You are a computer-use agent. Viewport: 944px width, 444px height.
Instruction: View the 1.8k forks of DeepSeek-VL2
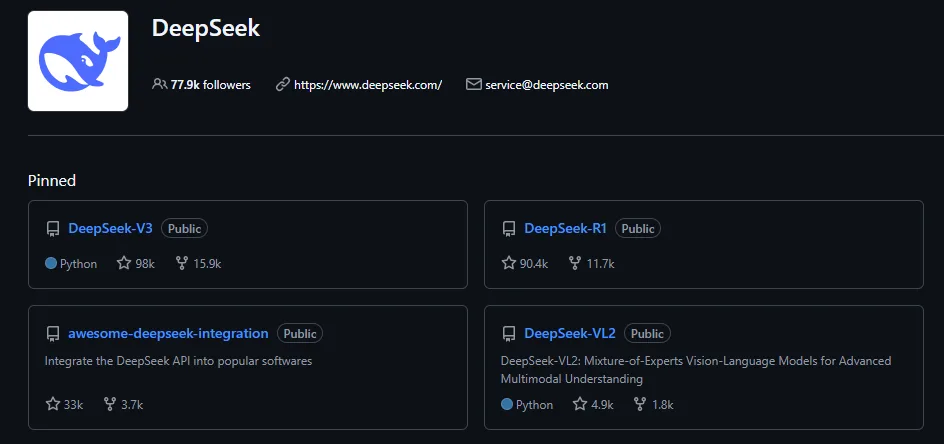[x=662, y=405]
